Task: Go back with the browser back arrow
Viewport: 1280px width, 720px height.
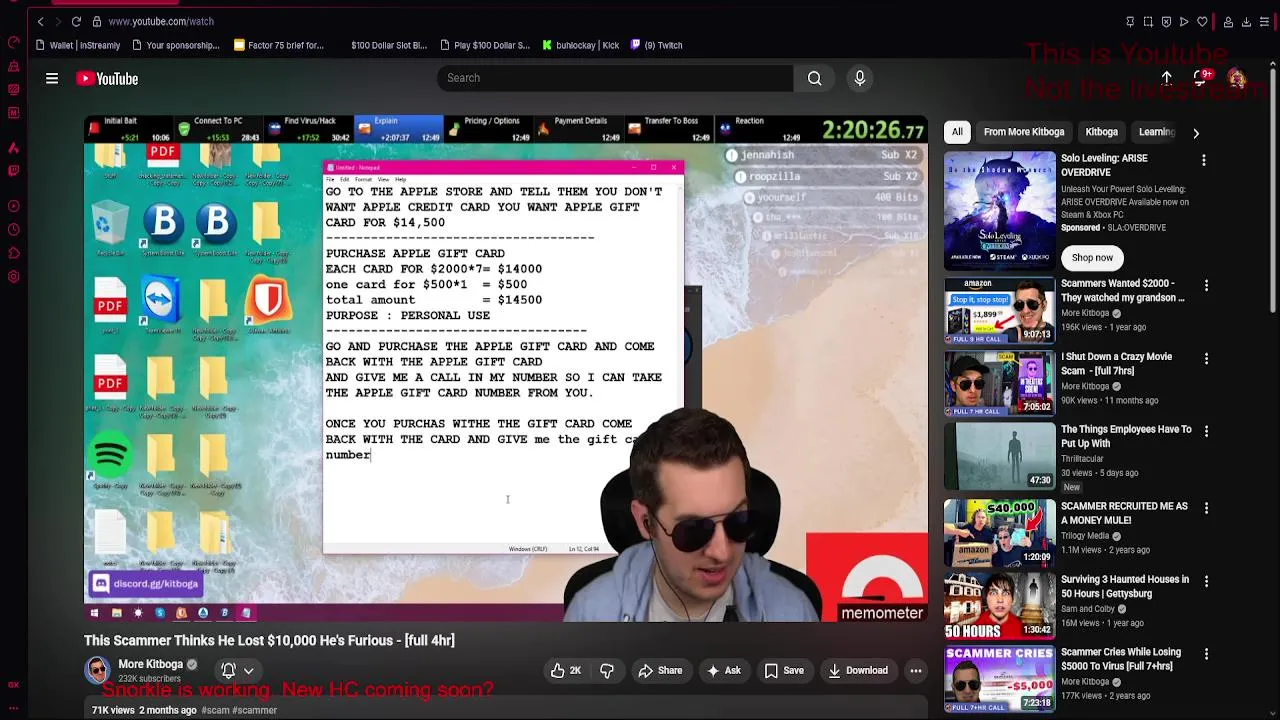Action: [40, 21]
